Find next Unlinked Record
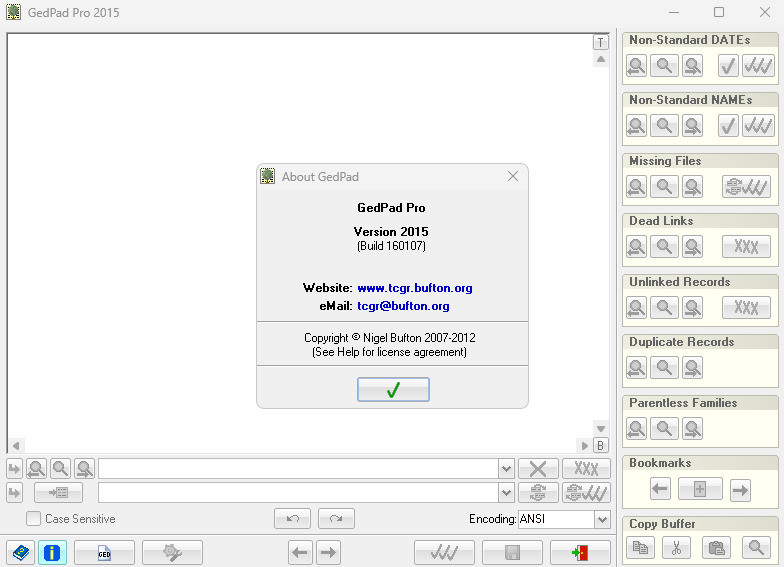This screenshot has height=567, width=784. (x=692, y=308)
